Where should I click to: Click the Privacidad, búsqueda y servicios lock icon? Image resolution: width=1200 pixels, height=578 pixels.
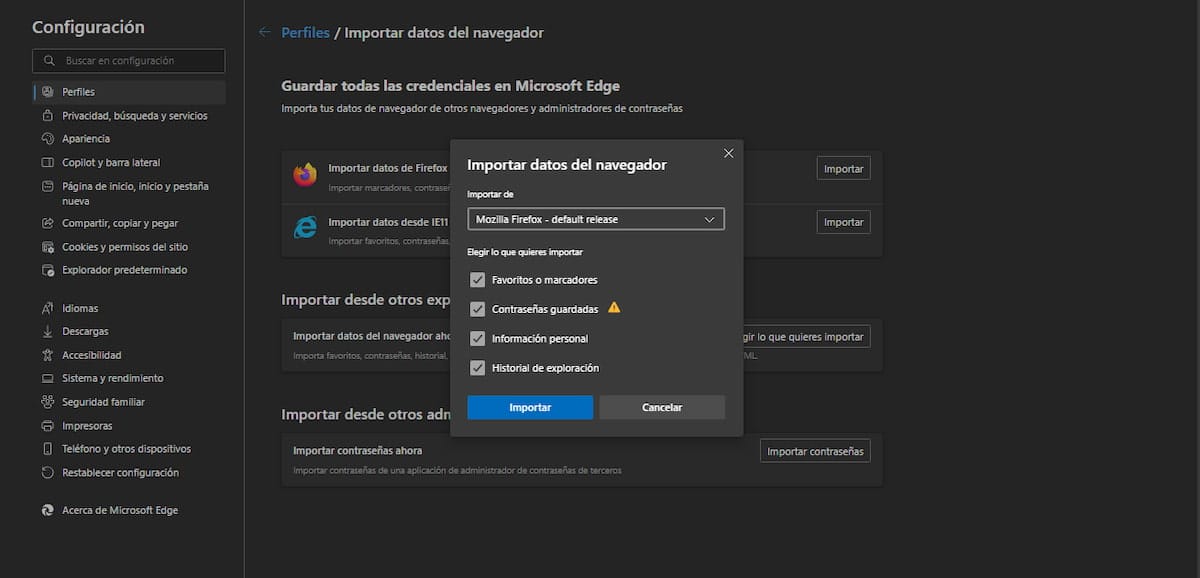47,115
